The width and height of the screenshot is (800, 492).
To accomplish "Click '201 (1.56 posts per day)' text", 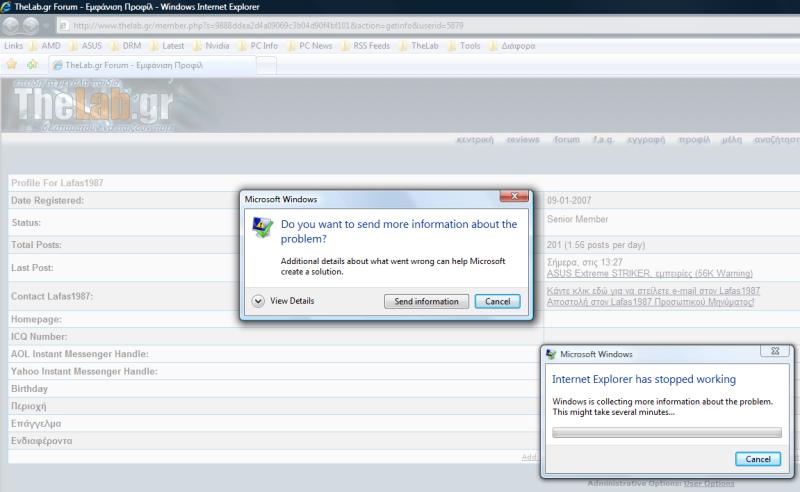I will click(596, 245).
